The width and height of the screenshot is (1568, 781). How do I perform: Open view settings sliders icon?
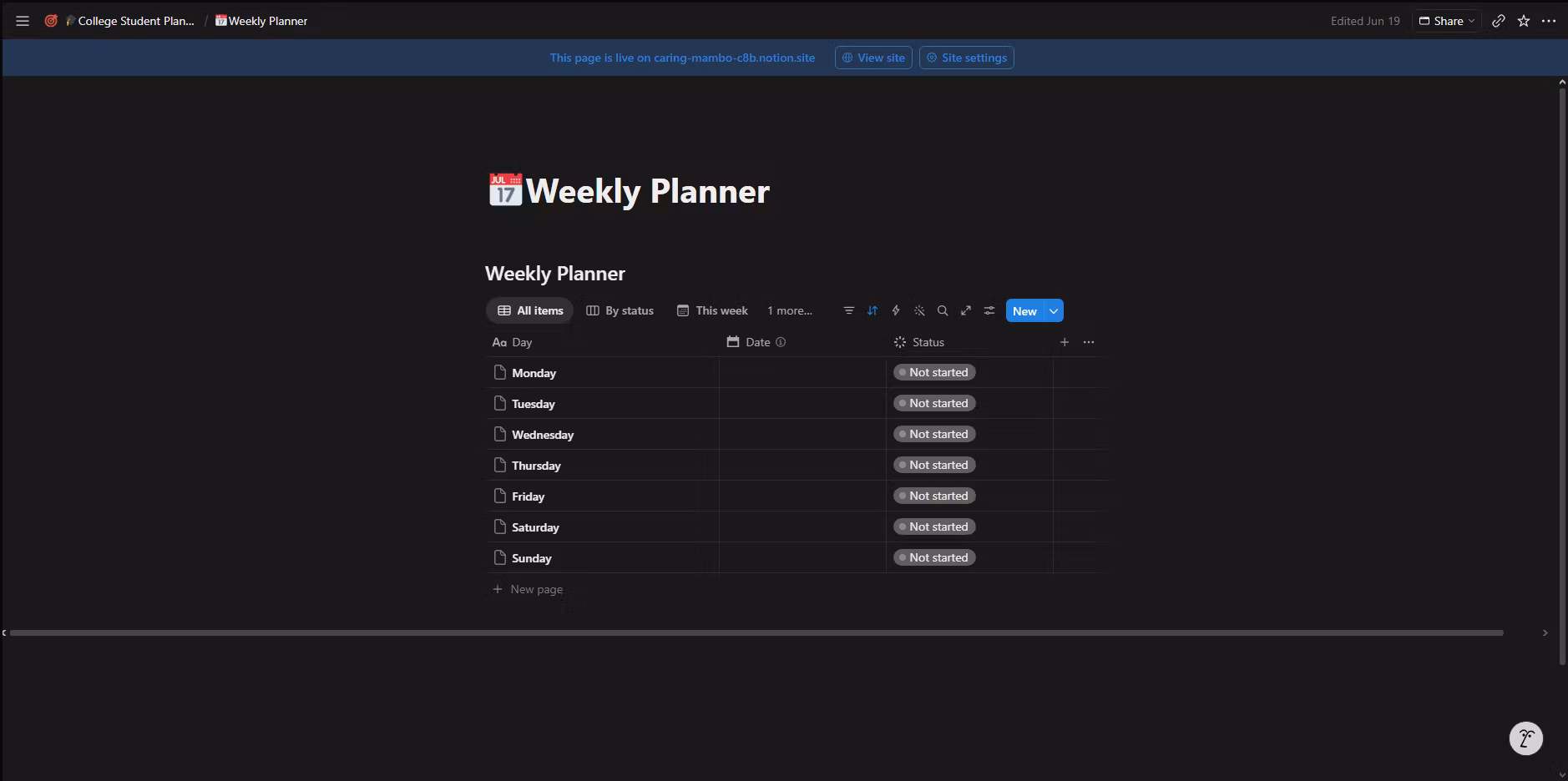[x=989, y=310]
